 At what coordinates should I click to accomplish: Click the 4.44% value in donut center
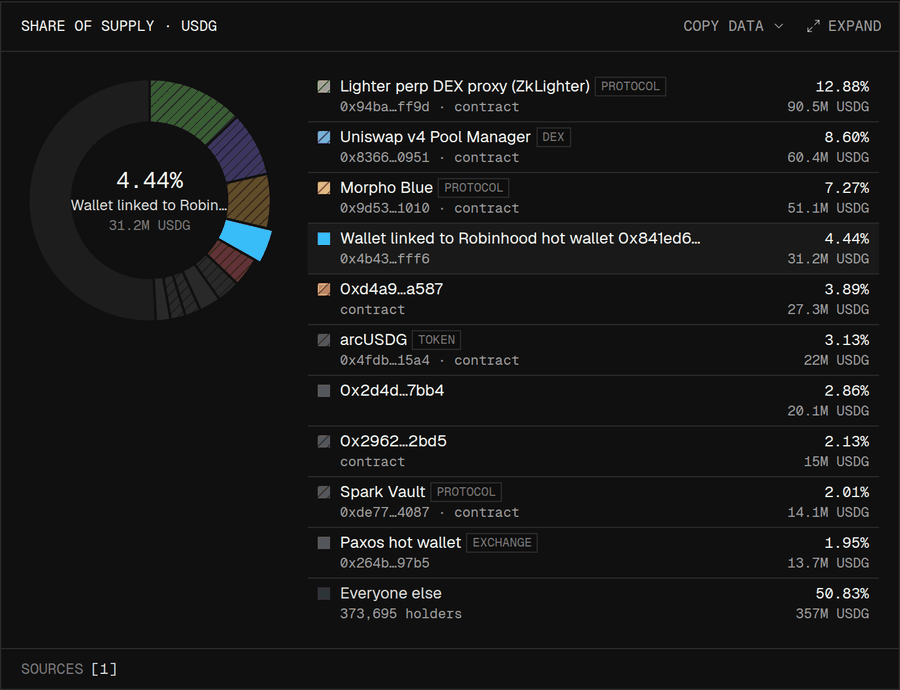pos(150,181)
